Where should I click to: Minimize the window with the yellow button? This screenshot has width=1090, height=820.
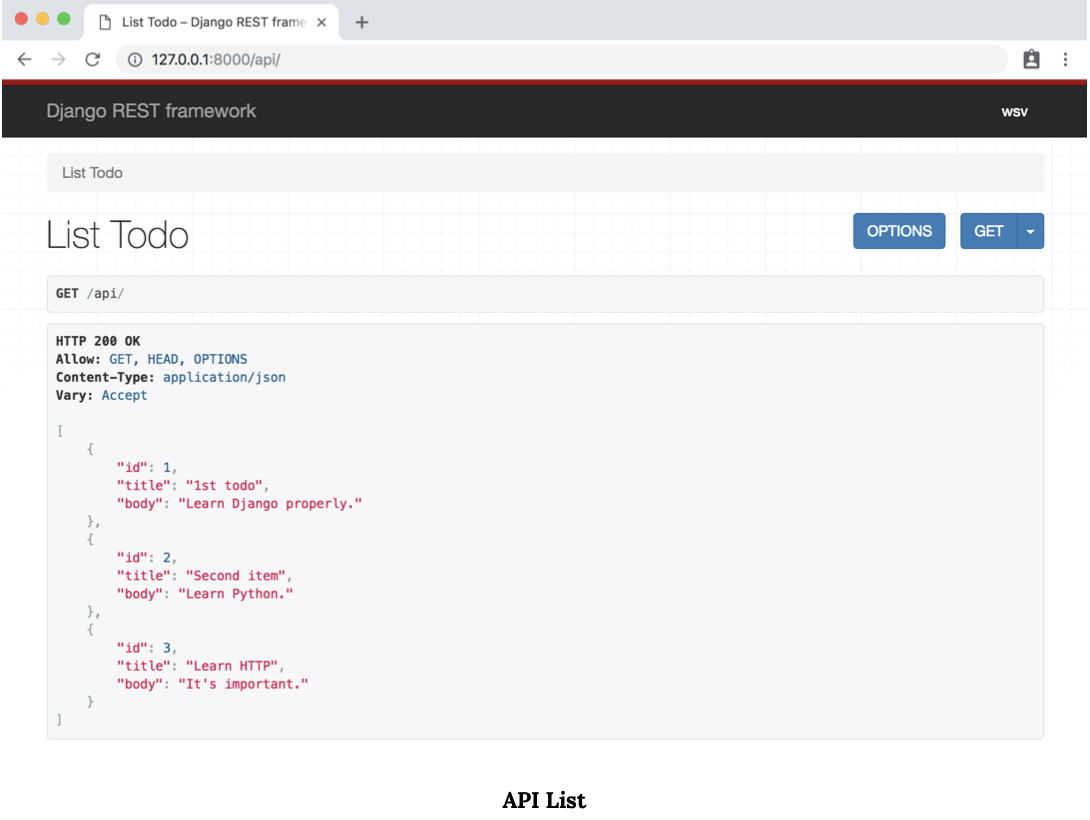coord(42,19)
